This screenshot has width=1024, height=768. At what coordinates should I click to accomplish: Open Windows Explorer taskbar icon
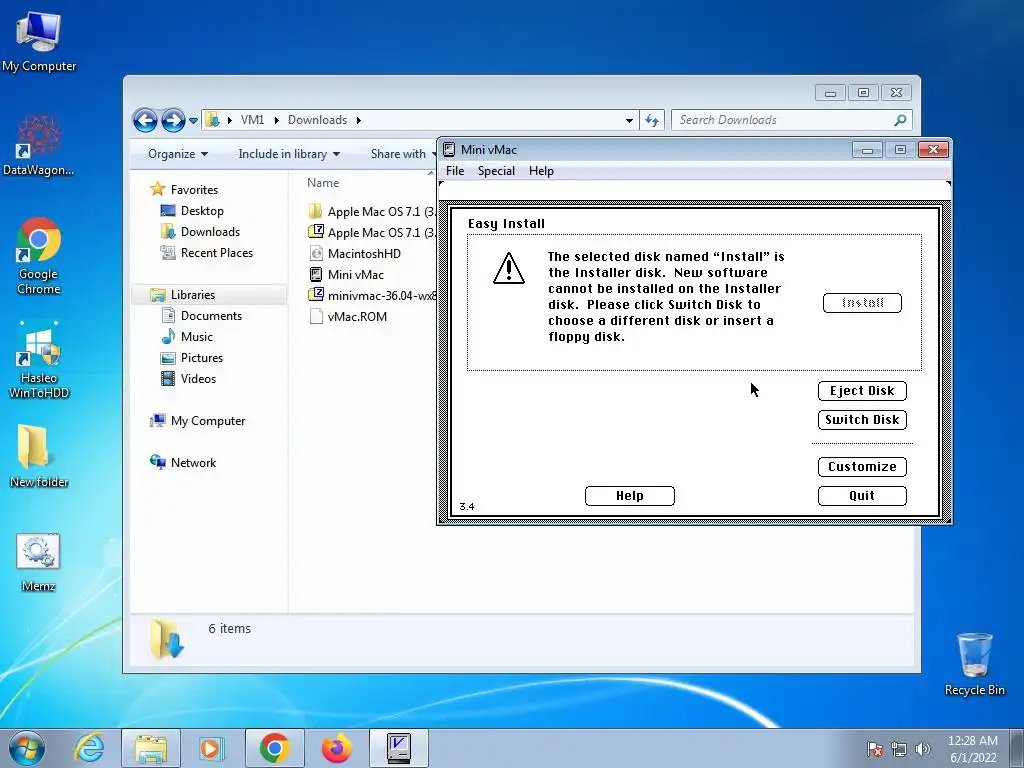tap(151, 748)
